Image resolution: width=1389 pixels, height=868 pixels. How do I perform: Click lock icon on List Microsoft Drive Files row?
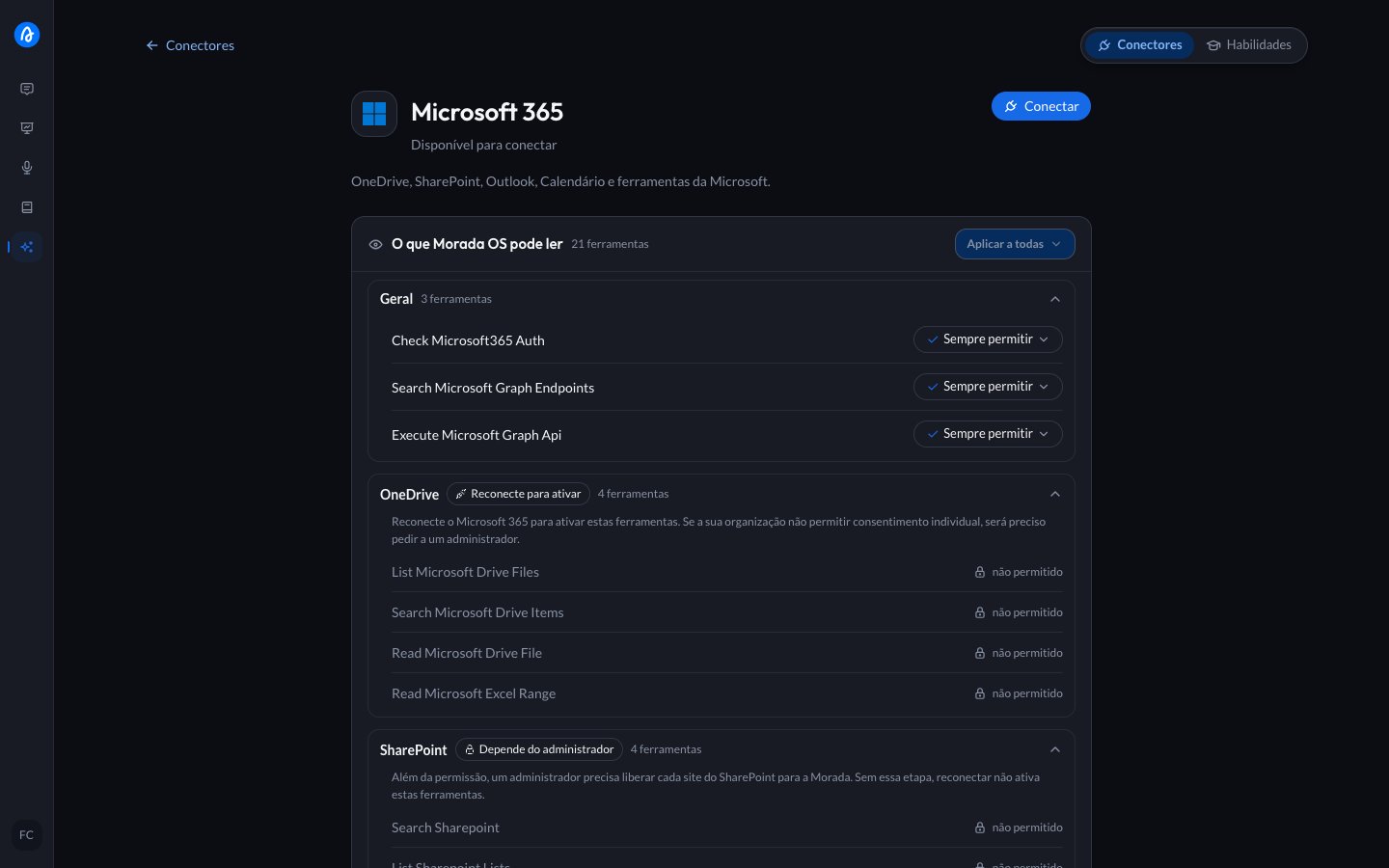980,572
